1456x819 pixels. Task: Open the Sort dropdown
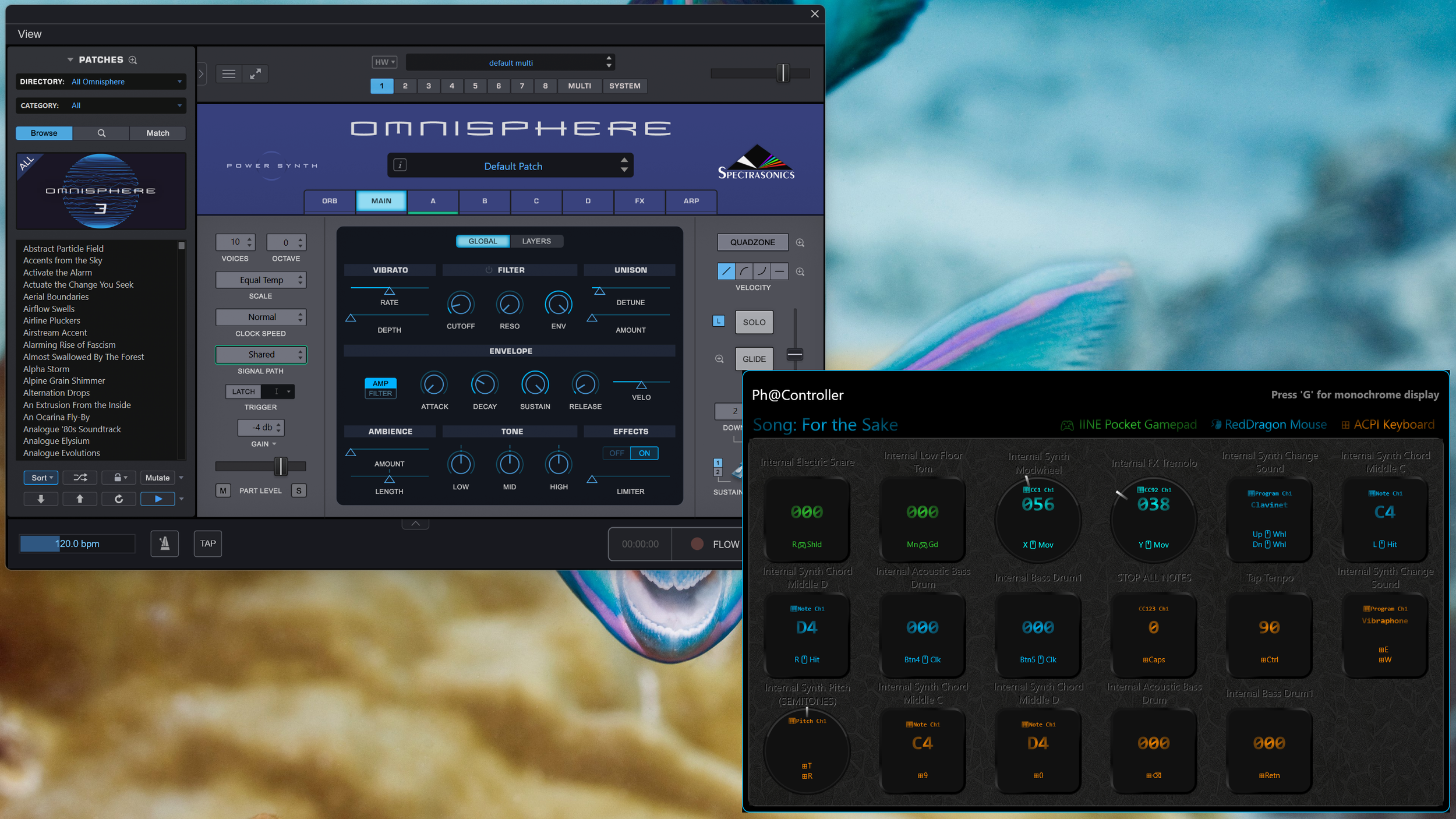click(x=41, y=478)
